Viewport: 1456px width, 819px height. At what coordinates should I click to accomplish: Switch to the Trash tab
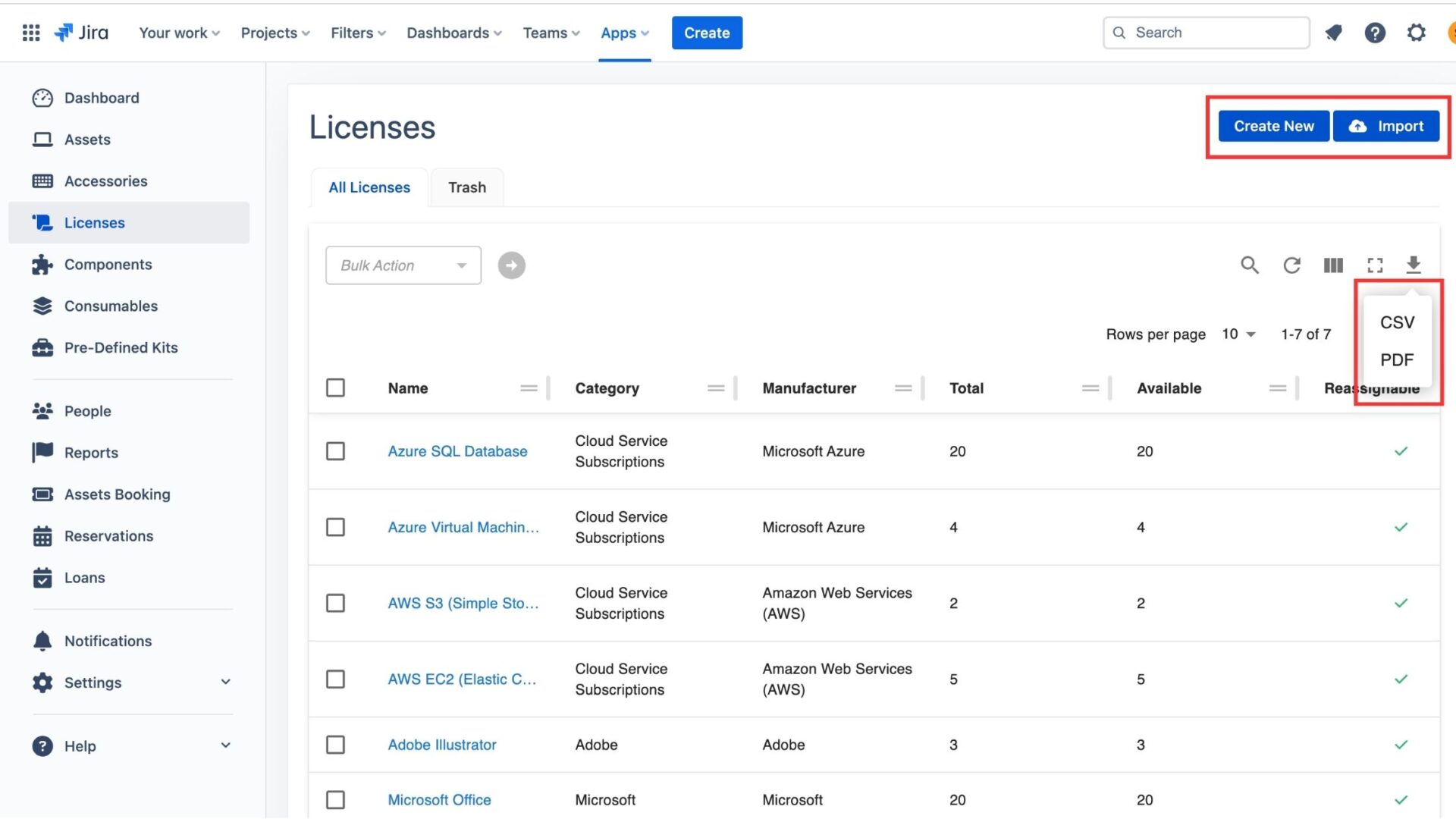[x=467, y=187]
